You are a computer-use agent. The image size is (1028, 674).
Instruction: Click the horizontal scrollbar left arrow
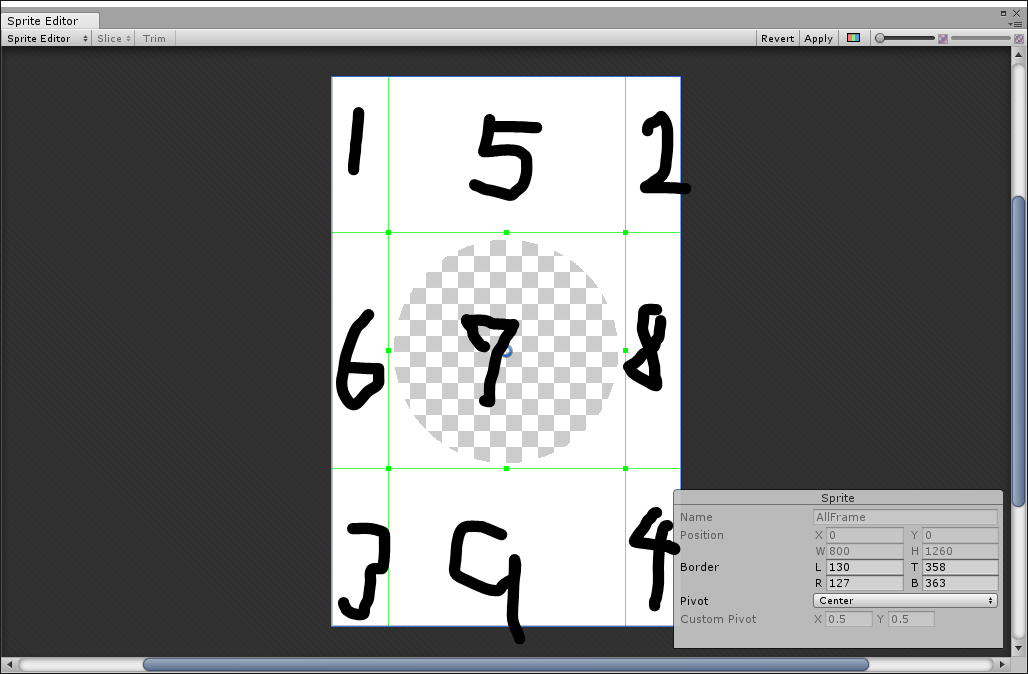pyautogui.click(x=9, y=665)
